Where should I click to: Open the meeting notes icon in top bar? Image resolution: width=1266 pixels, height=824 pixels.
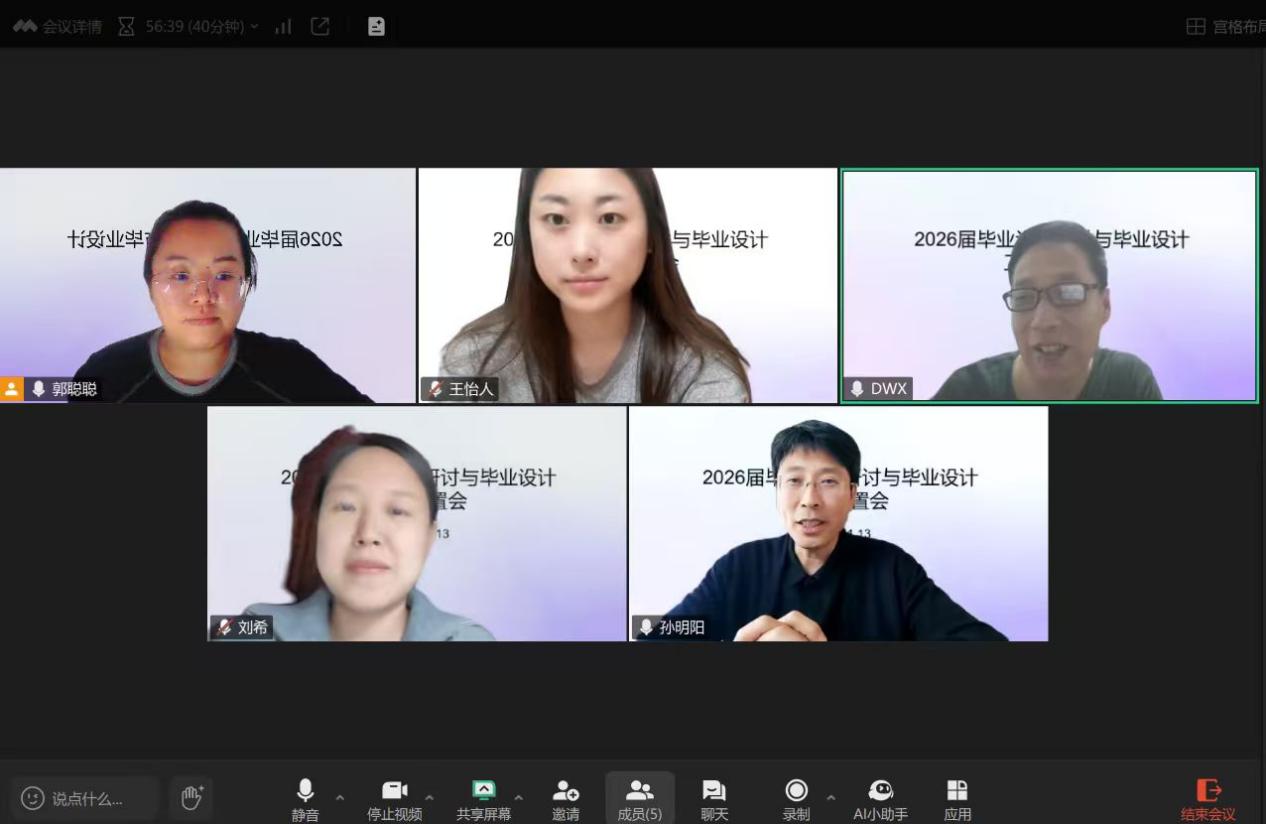[x=376, y=27]
